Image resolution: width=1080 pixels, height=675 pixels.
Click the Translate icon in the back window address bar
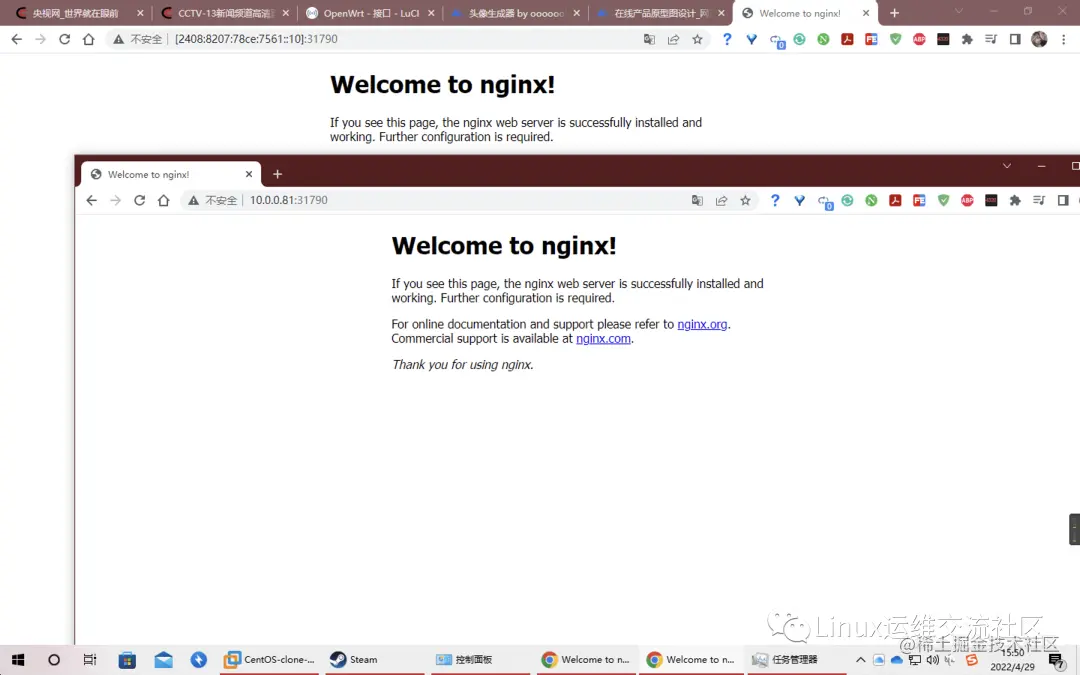[x=649, y=39]
